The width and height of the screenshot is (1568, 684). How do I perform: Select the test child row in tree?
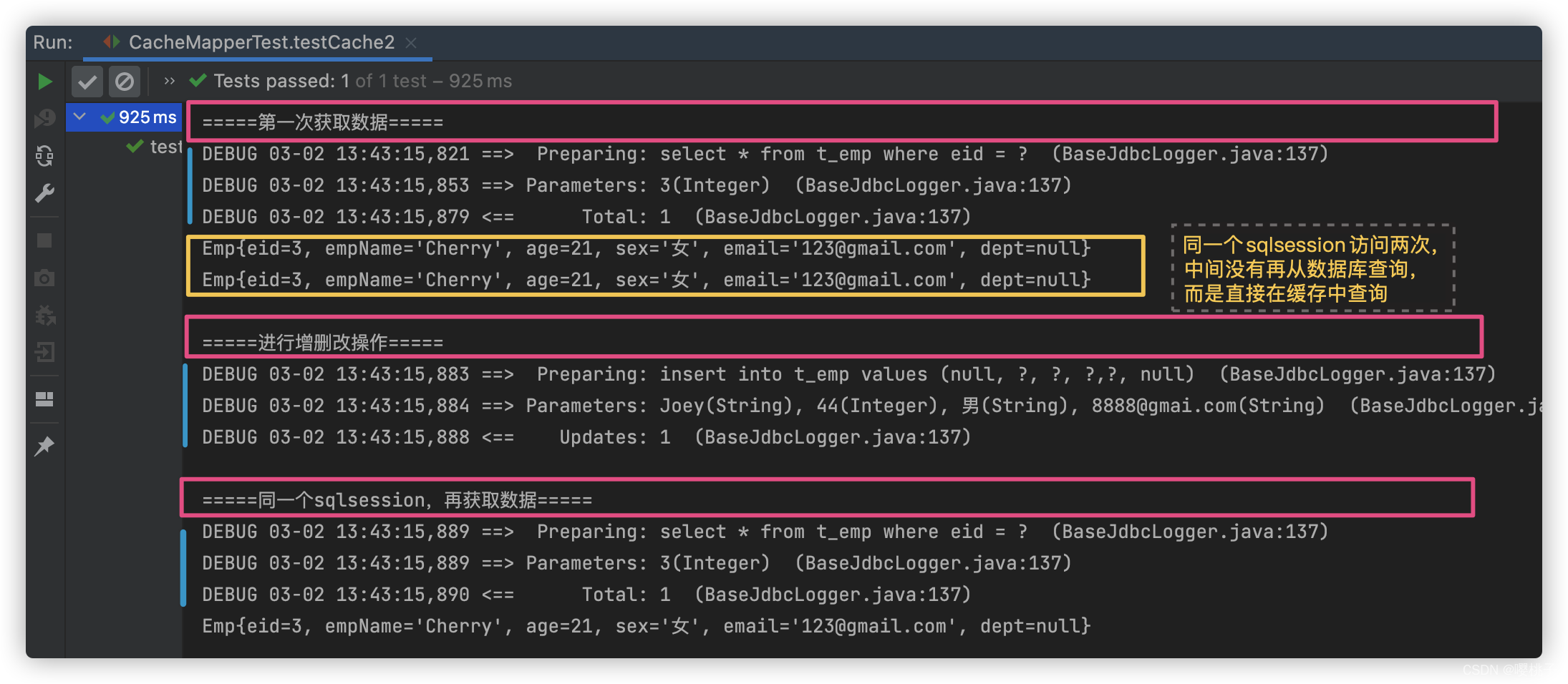coord(154,147)
